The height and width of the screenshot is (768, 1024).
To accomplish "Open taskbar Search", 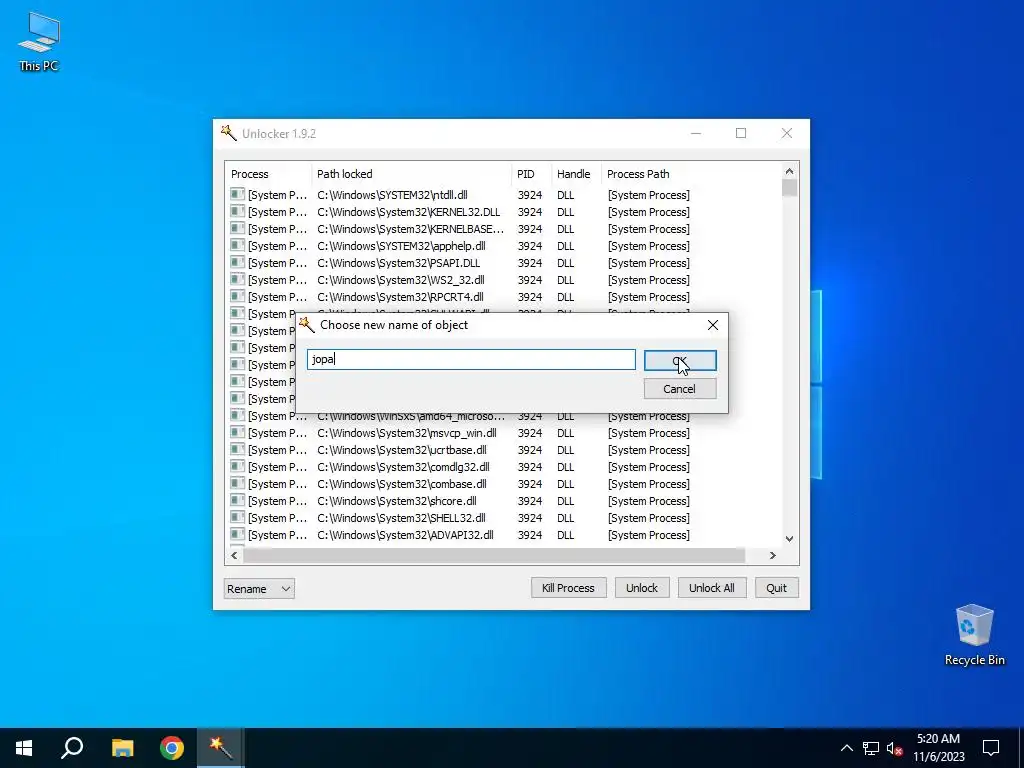I will coord(72,748).
